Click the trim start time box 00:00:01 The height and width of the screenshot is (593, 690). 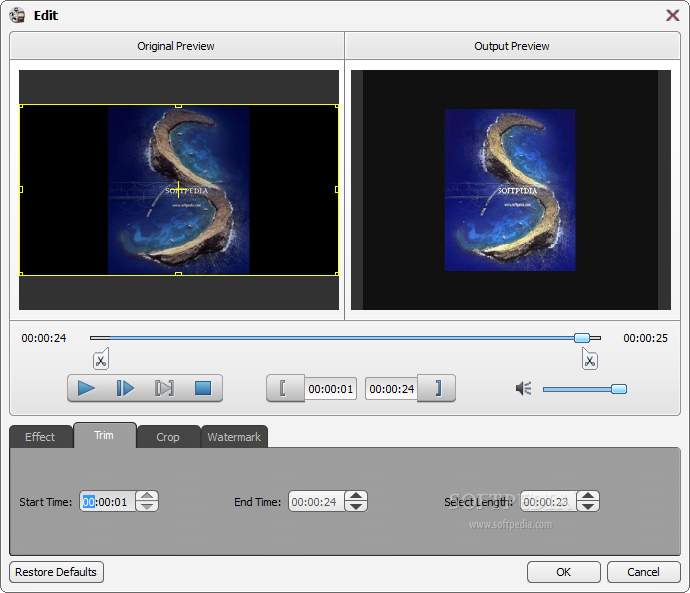(x=330, y=389)
